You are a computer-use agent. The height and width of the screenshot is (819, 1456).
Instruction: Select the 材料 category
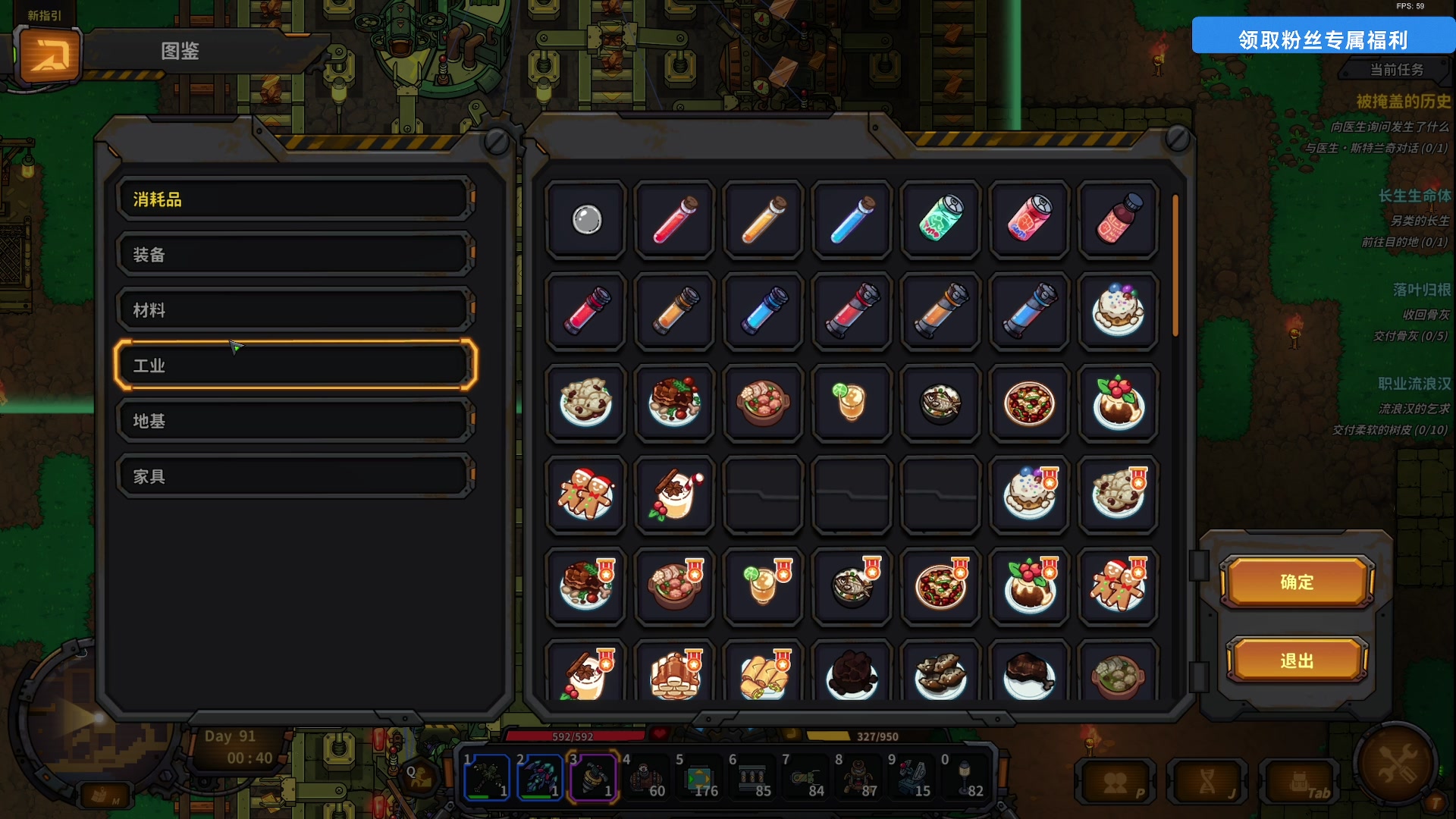coord(296,310)
